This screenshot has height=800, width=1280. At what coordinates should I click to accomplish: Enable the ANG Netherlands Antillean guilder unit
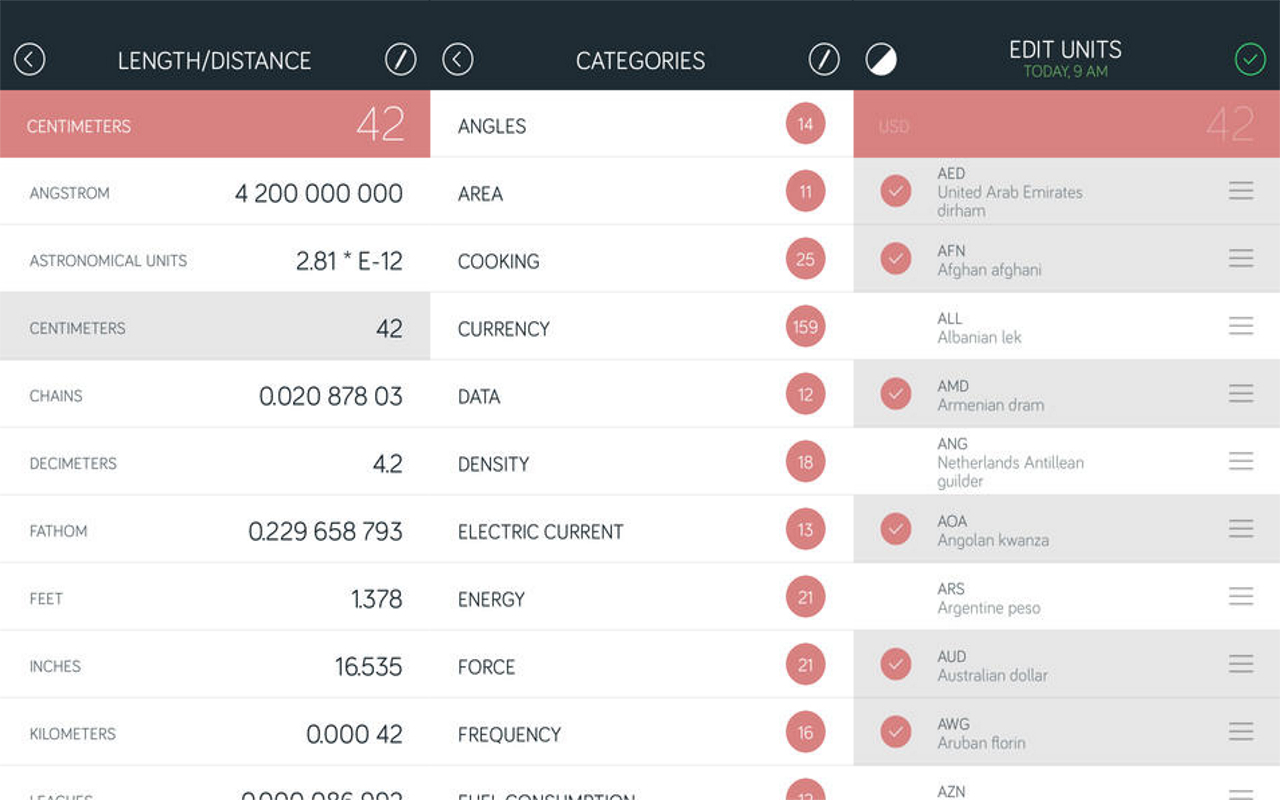pyautogui.click(x=896, y=461)
